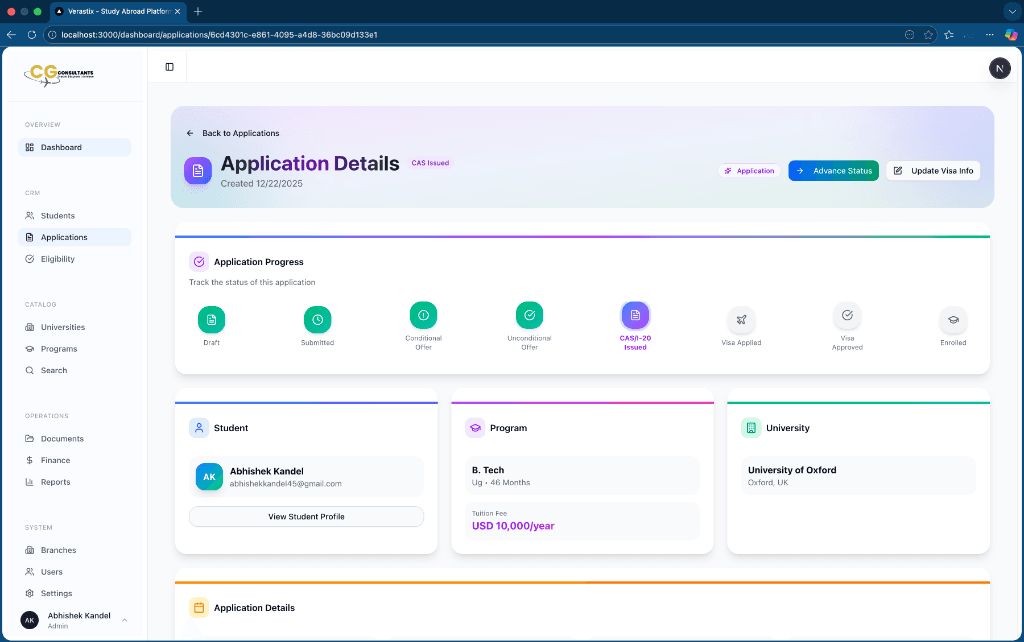Image resolution: width=1024 pixels, height=642 pixels.
Task: Select the Branches icon in System section
Action: (x=31, y=549)
